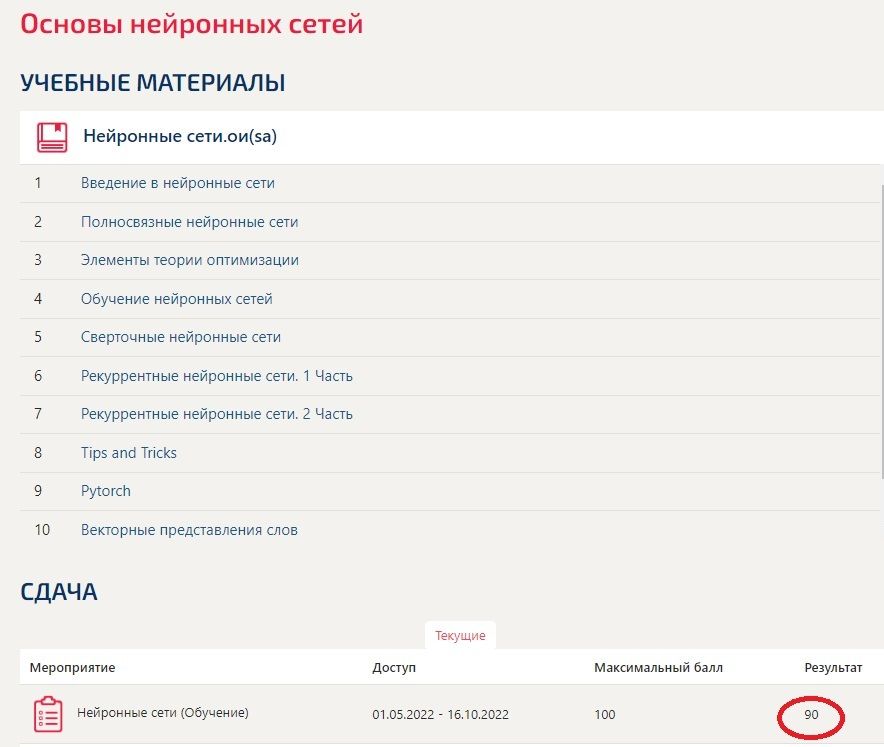
Task: Open lesson Элементы теории оптимизации
Action: [189, 260]
